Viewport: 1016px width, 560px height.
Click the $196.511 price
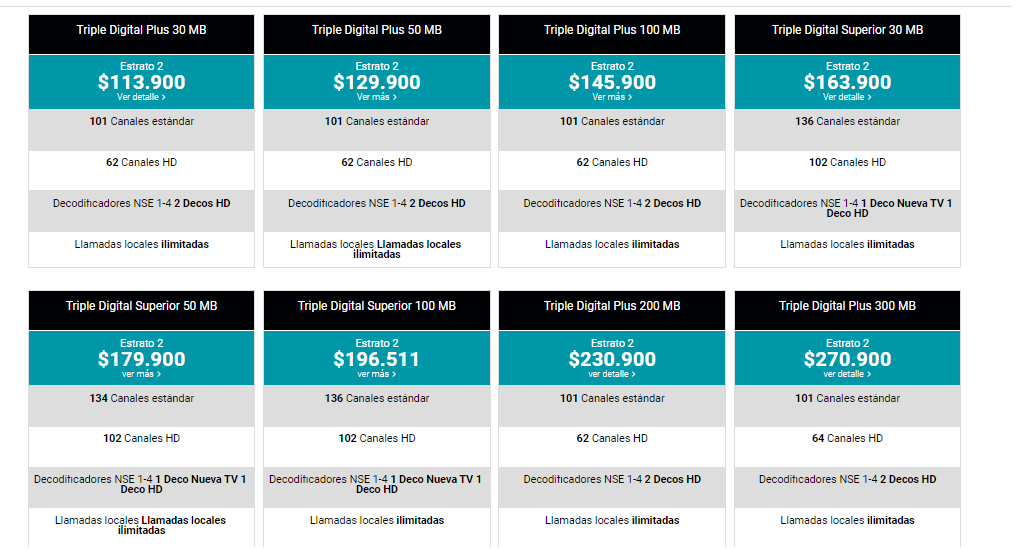click(376, 359)
